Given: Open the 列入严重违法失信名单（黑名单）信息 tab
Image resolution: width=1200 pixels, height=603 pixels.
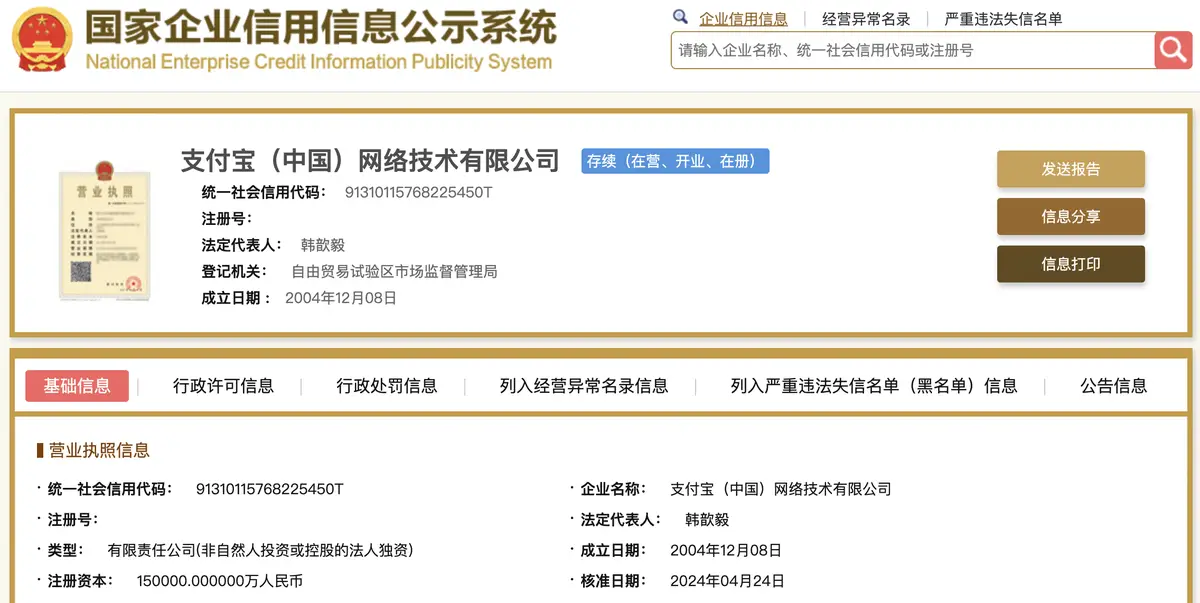Looking at the screenshot, I should coord(874,386).
